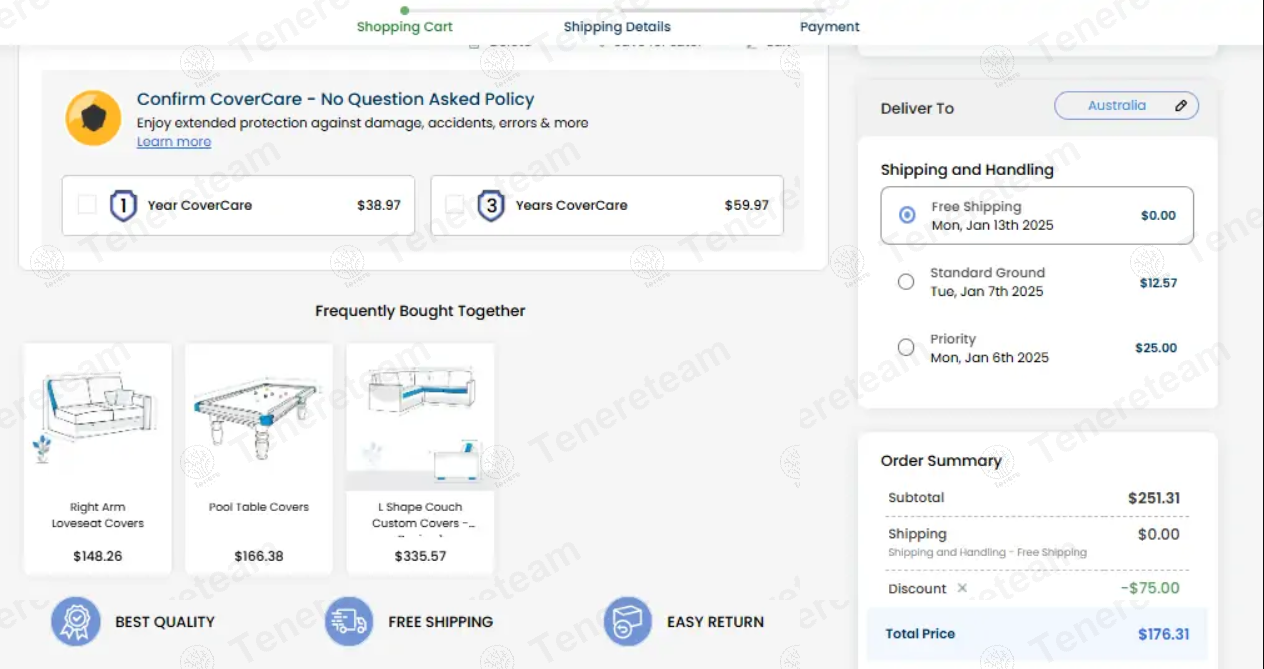Image resolution: width=1264 pixels, height=669 pixels.
Task: Open the Australia deliver-to country selector
Action: (x=1116, y=106)
